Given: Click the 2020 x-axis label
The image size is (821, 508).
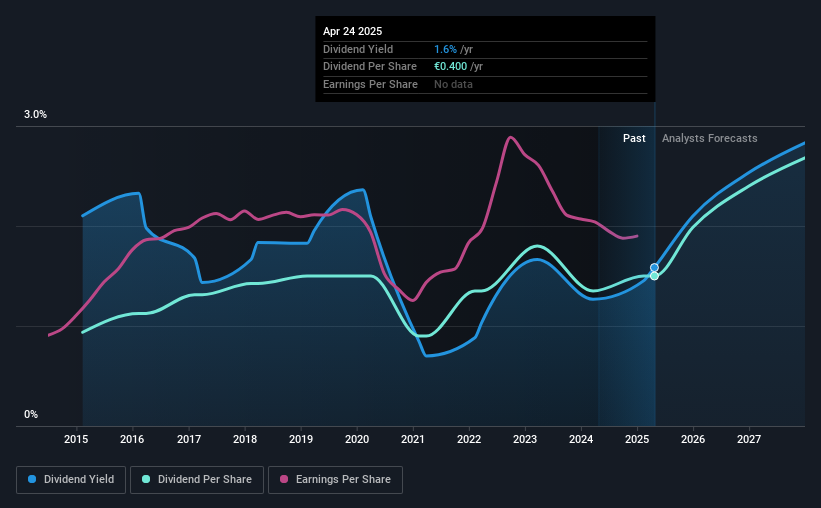Looking at the screenshot, I should [x=357, y=439].
